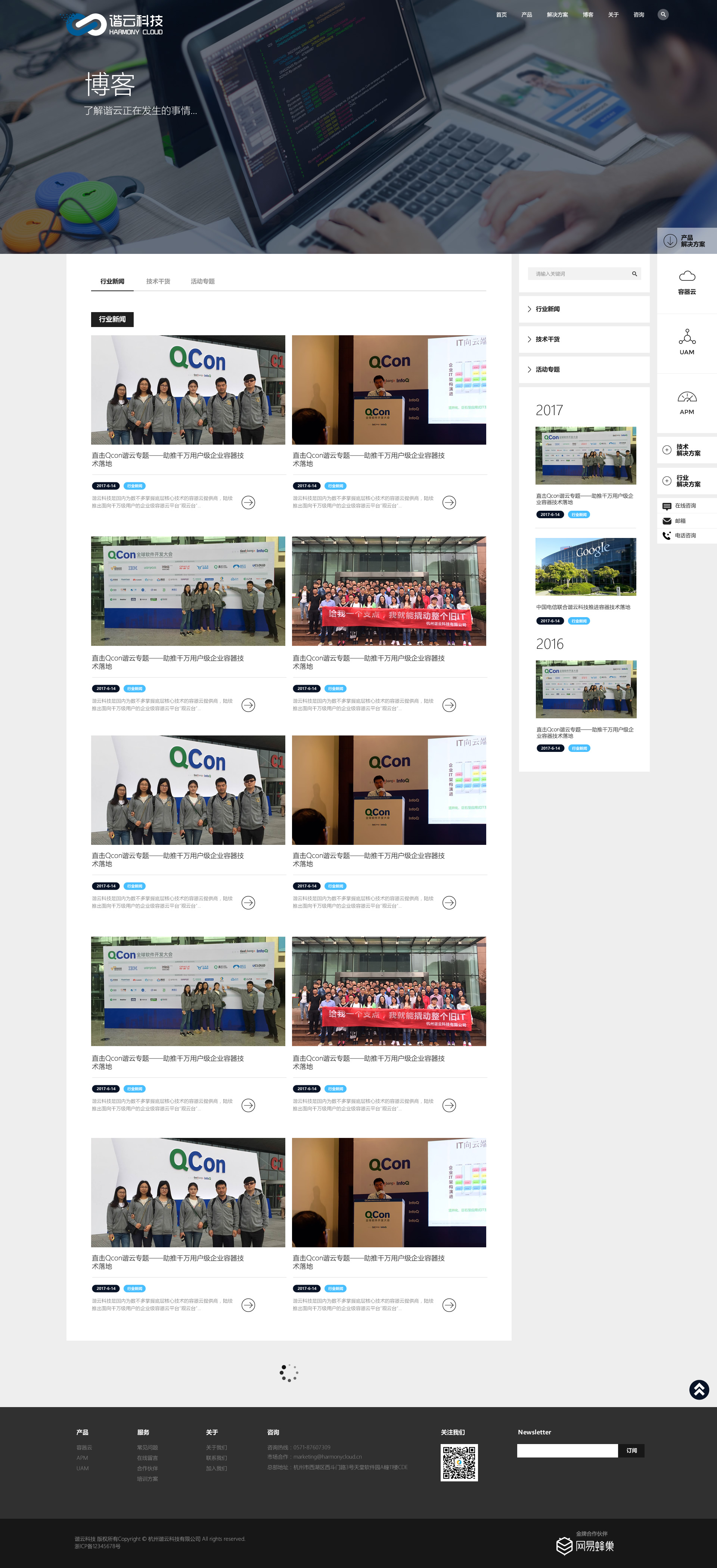Click the 订阅 newsletter button
Viewport: 717px width, 1568px height.
click(x=631, y=1450)
